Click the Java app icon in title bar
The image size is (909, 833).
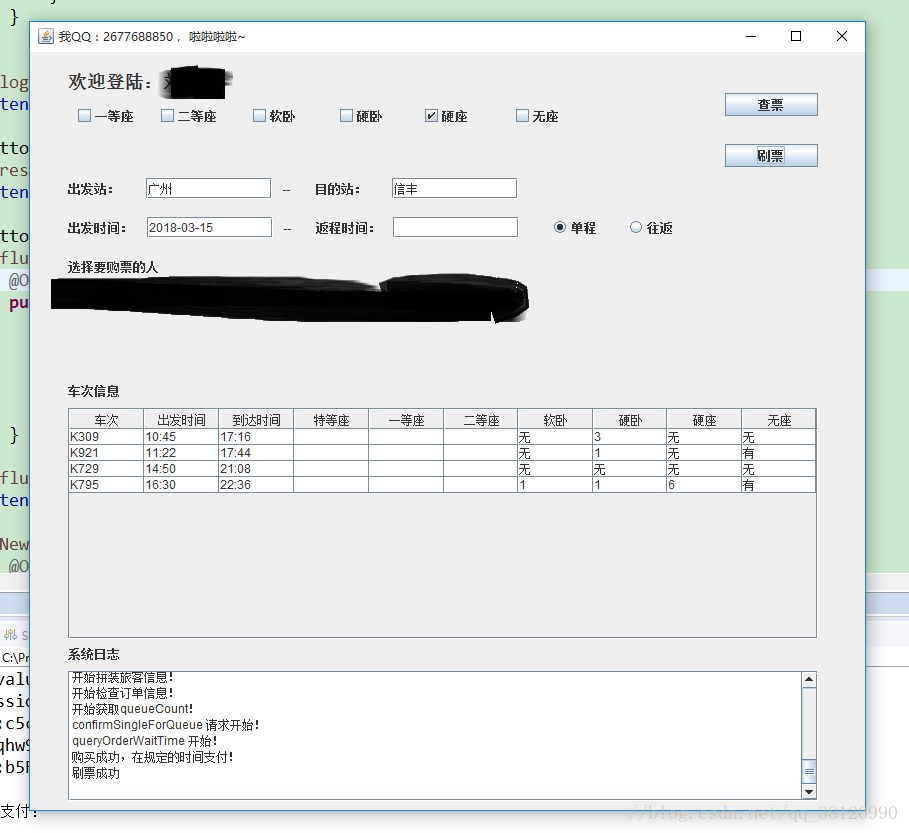tap(46, 37)
